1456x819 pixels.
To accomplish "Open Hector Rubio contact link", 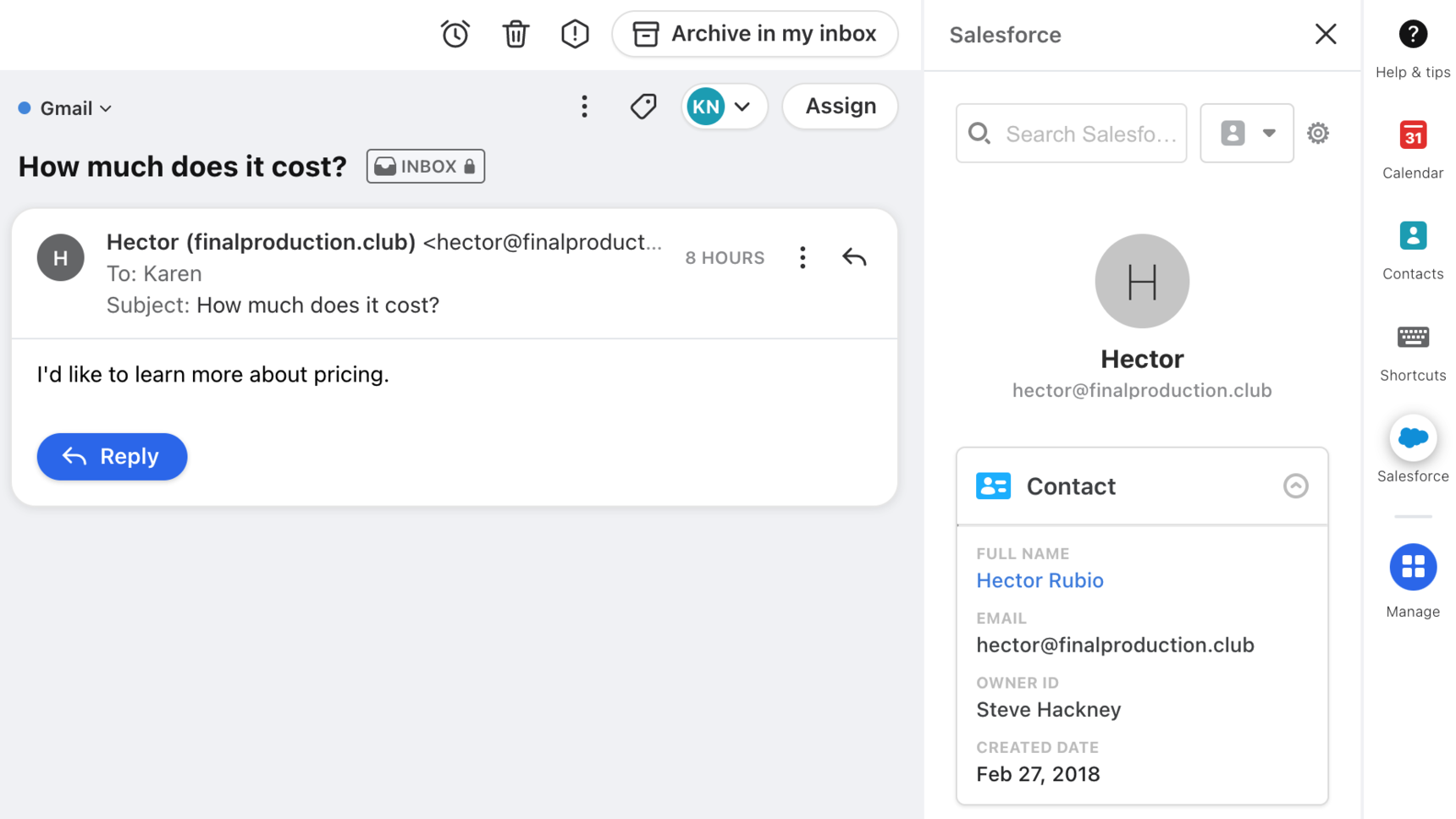I will point(1040,580).
